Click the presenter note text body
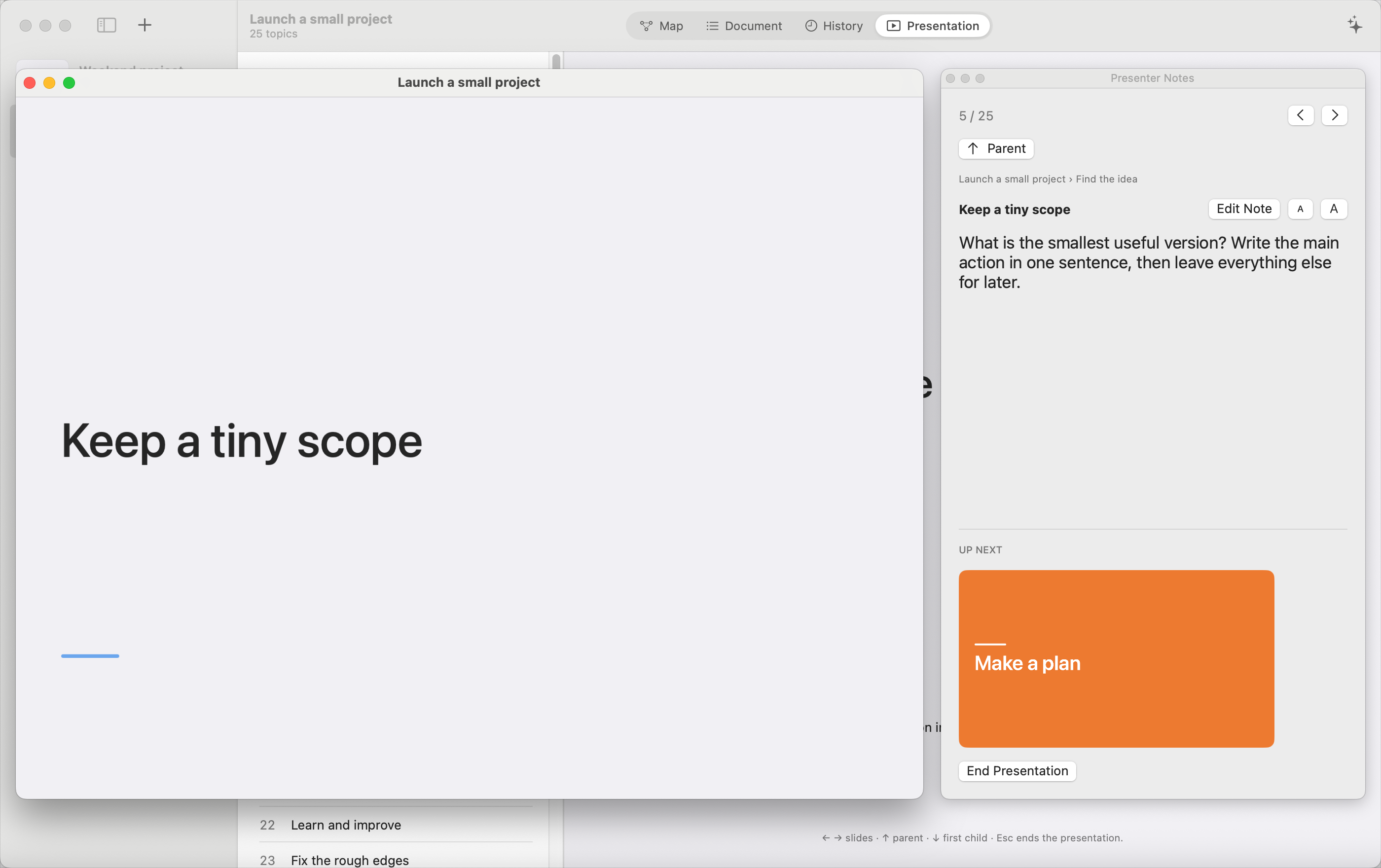This screenshot has width=1381, height=868. coord(1149,262)
